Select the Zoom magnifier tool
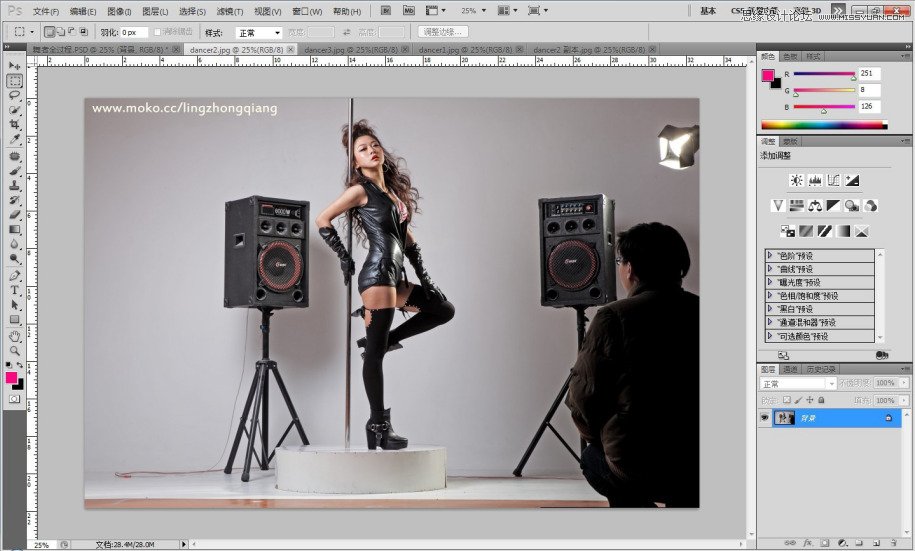This screenshot has width=915, height=551. click(15, 350)
